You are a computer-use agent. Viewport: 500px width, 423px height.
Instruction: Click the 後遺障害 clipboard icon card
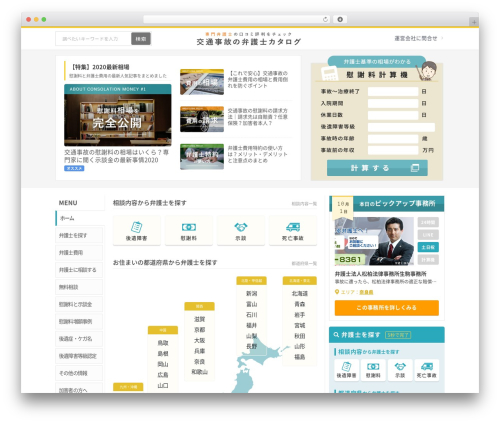137,231
